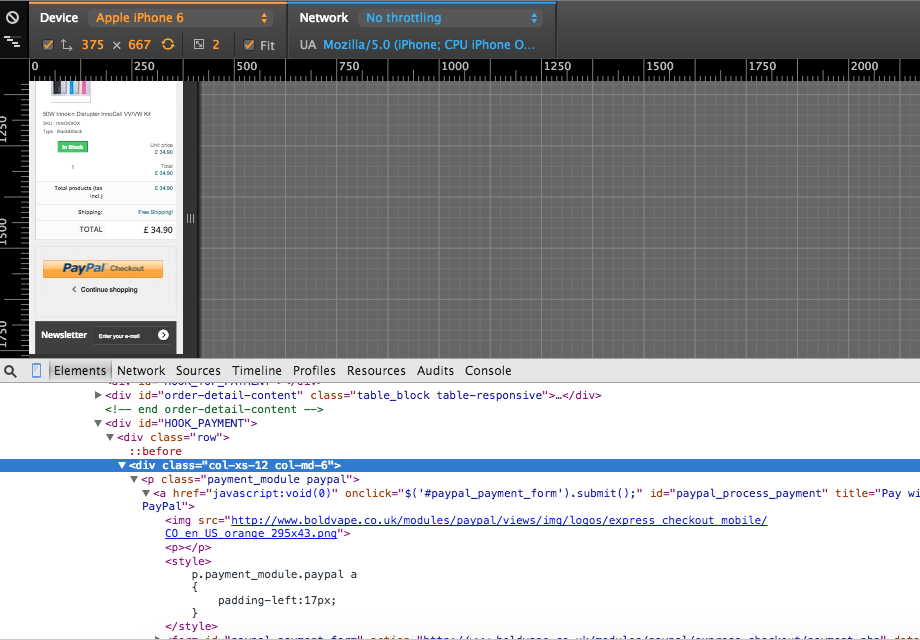
Task: Click the 50W Innokin Disrupter product title
Action: tap(97, 114)
